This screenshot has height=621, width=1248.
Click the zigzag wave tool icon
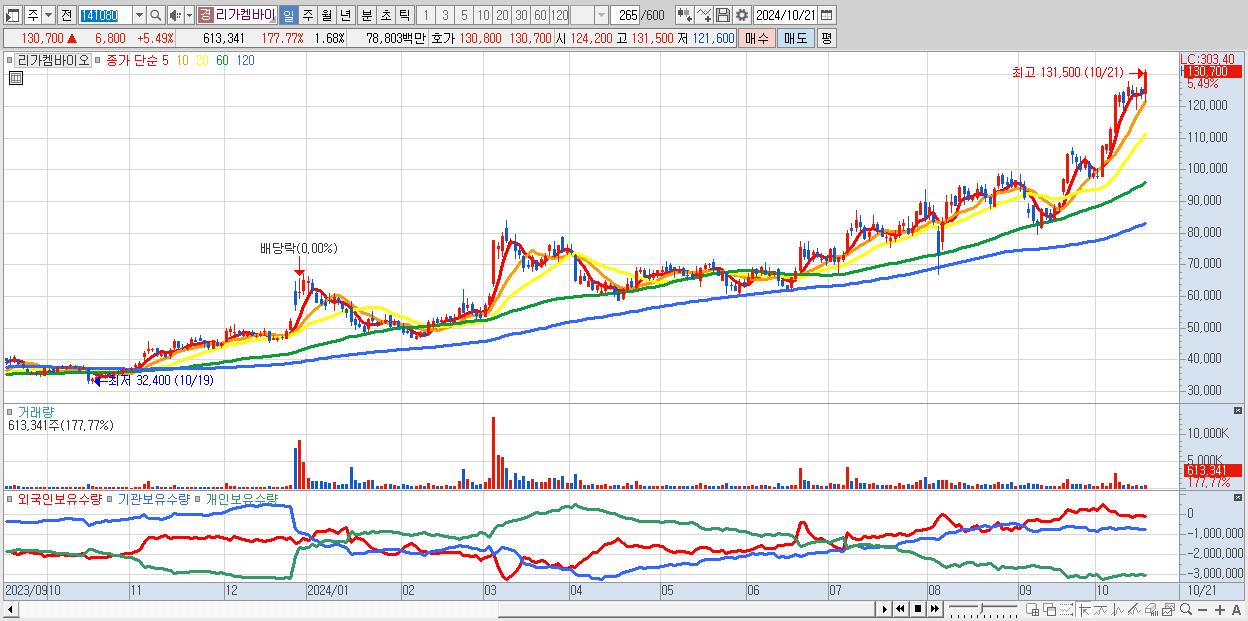pyautogui.click(x=1118, y=610)
